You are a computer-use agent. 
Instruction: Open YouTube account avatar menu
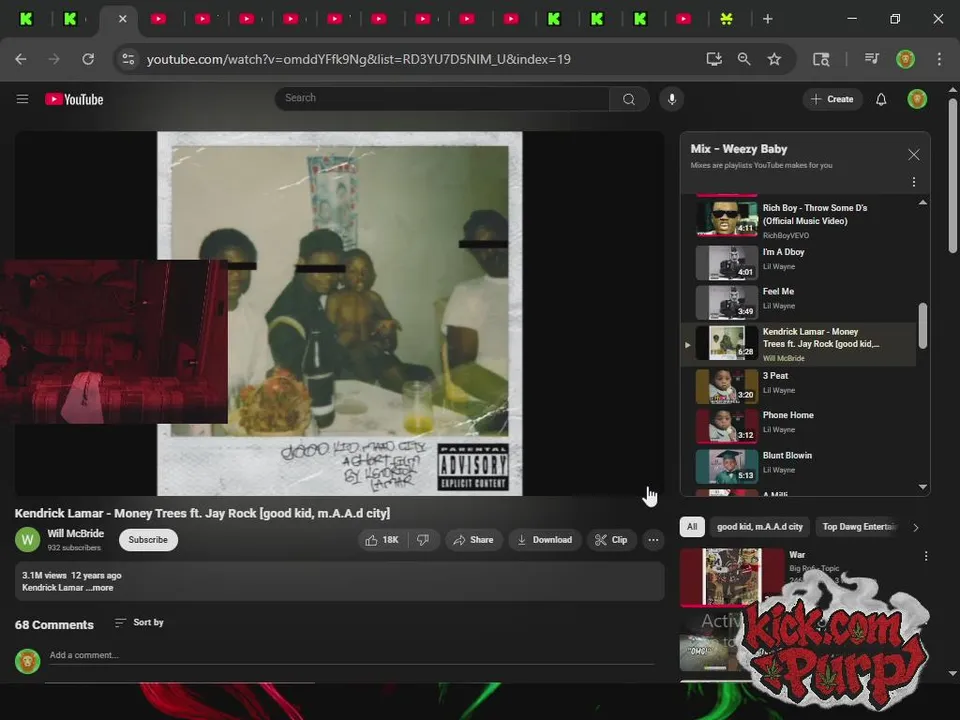917,99
